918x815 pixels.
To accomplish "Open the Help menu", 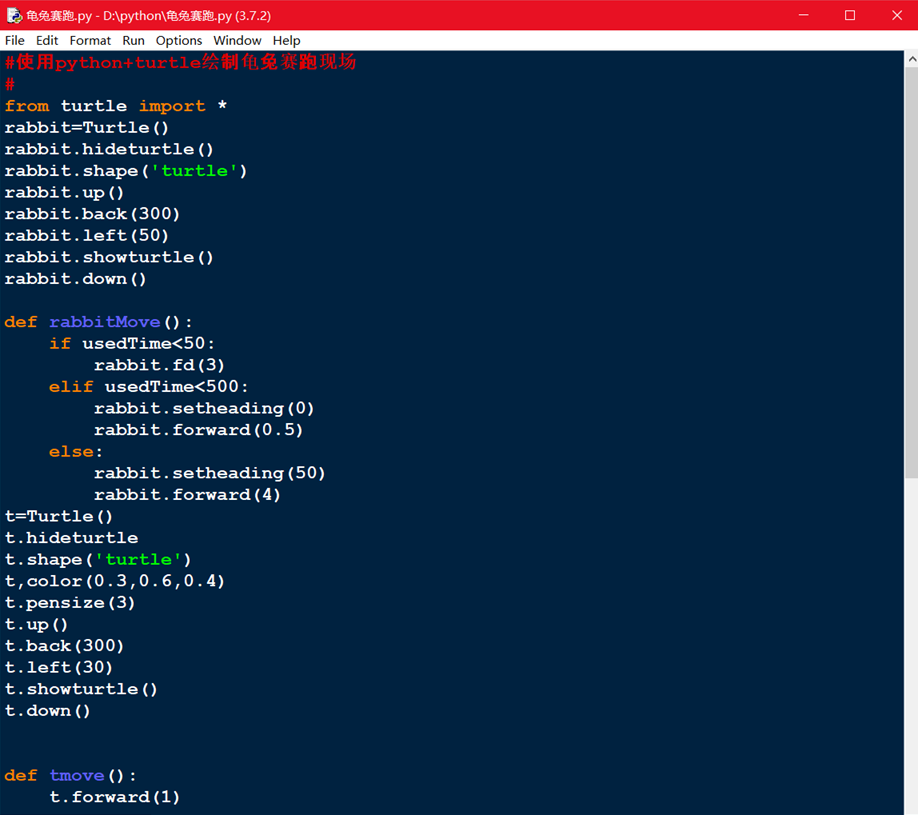I will pyautogui.click(x=286, y=40).
